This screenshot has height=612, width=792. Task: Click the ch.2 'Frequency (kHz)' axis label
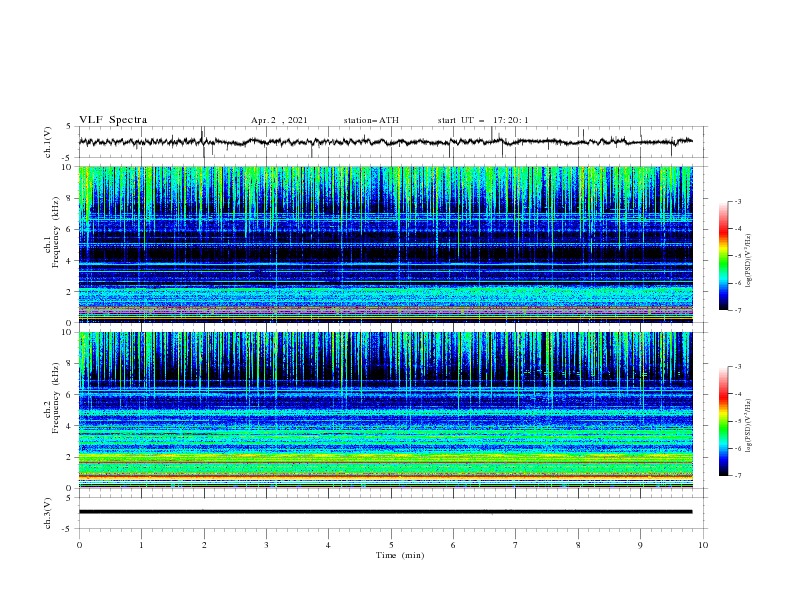(x=55, y=398)
